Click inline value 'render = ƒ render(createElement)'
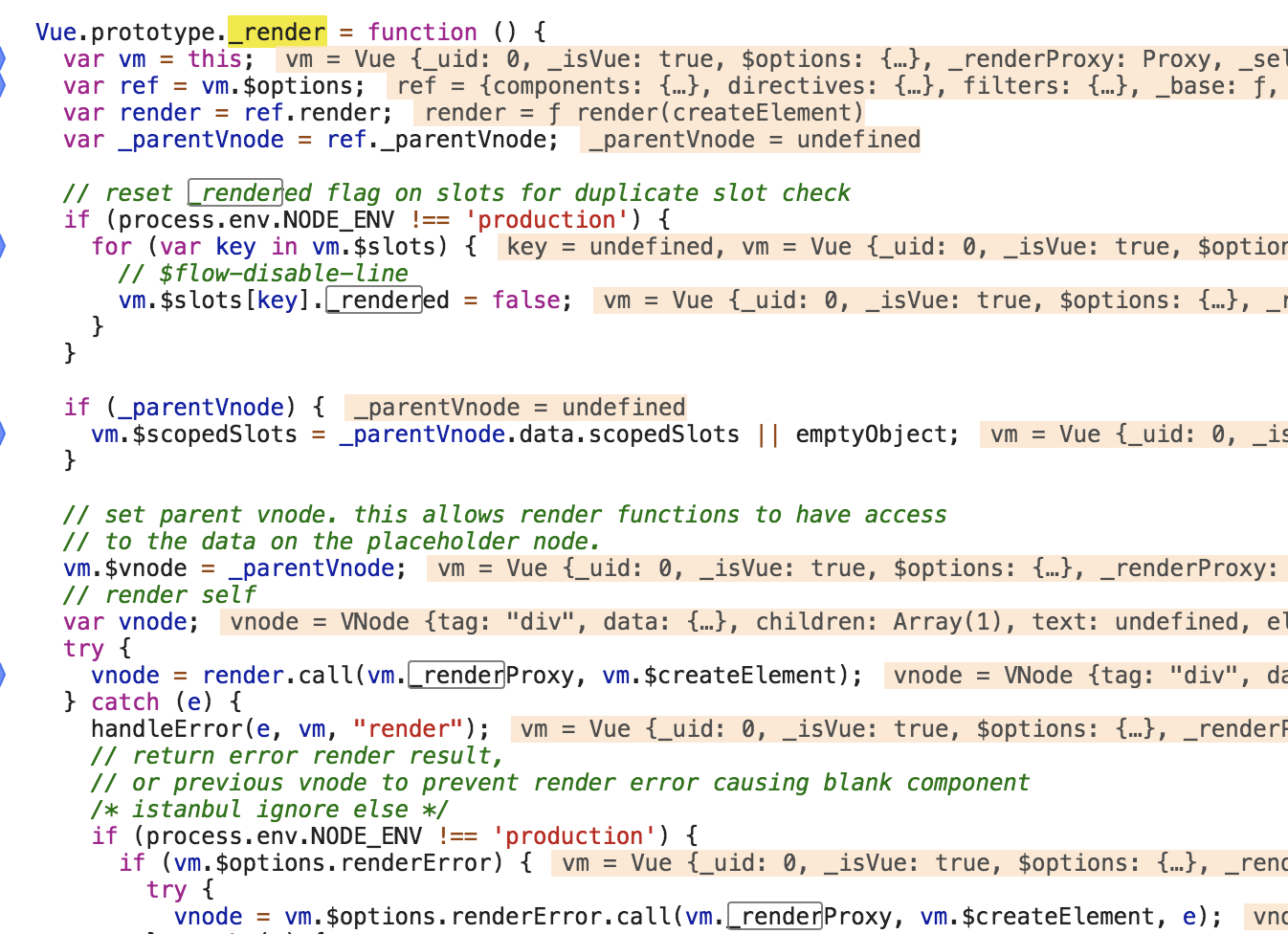Viewport: 1288px width, 934px height. 639,112
